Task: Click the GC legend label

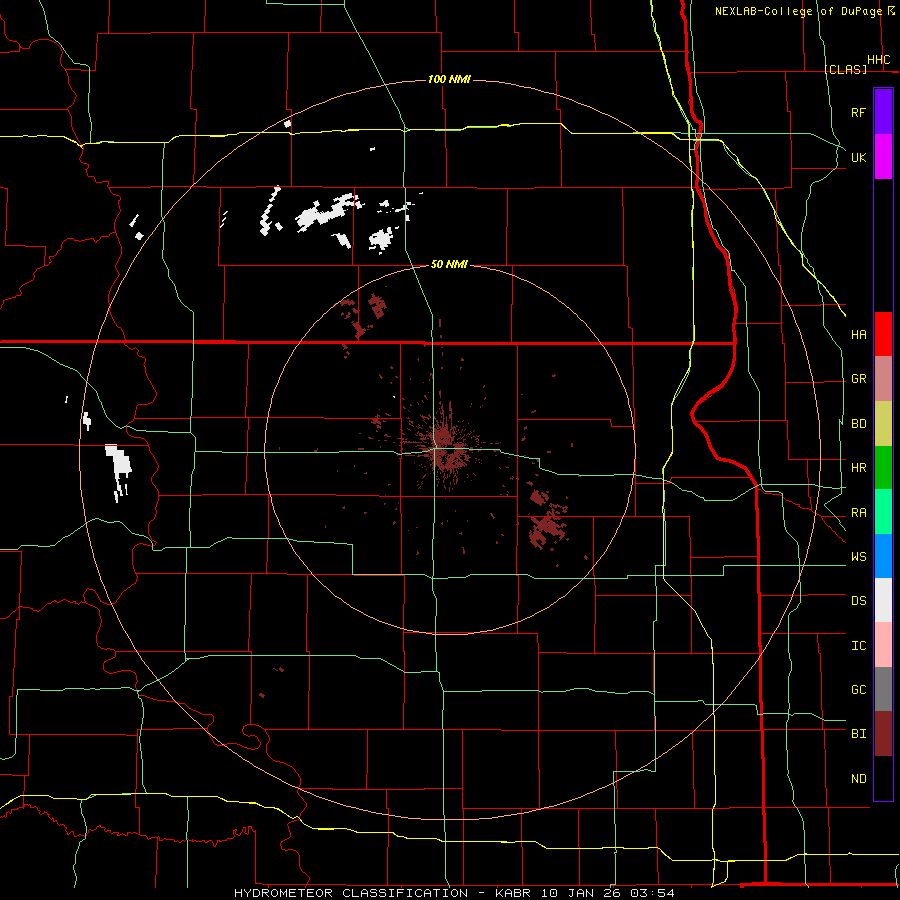Action: 858,690
